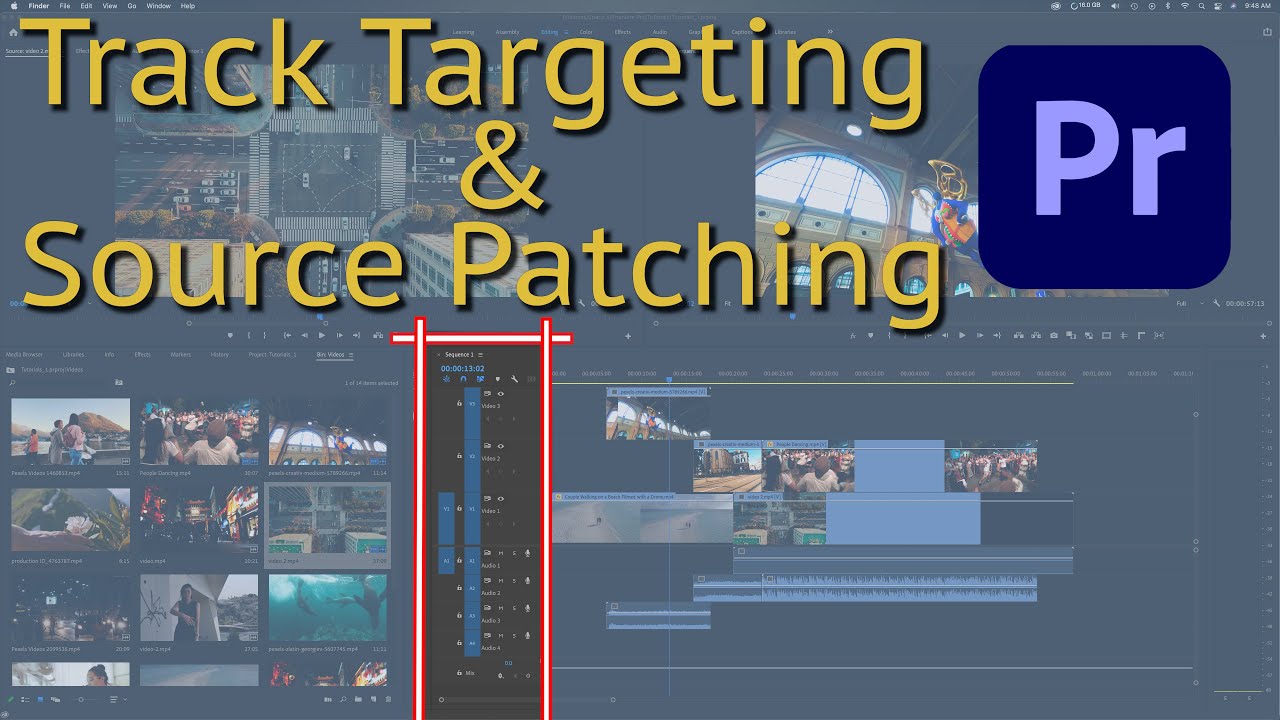
Task: Open File menu in menu bar
Action: point(64,6)
